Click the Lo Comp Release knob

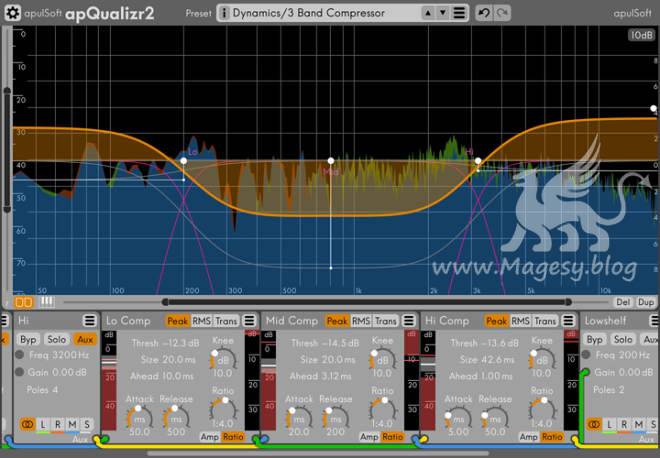(x=176, y=417)
